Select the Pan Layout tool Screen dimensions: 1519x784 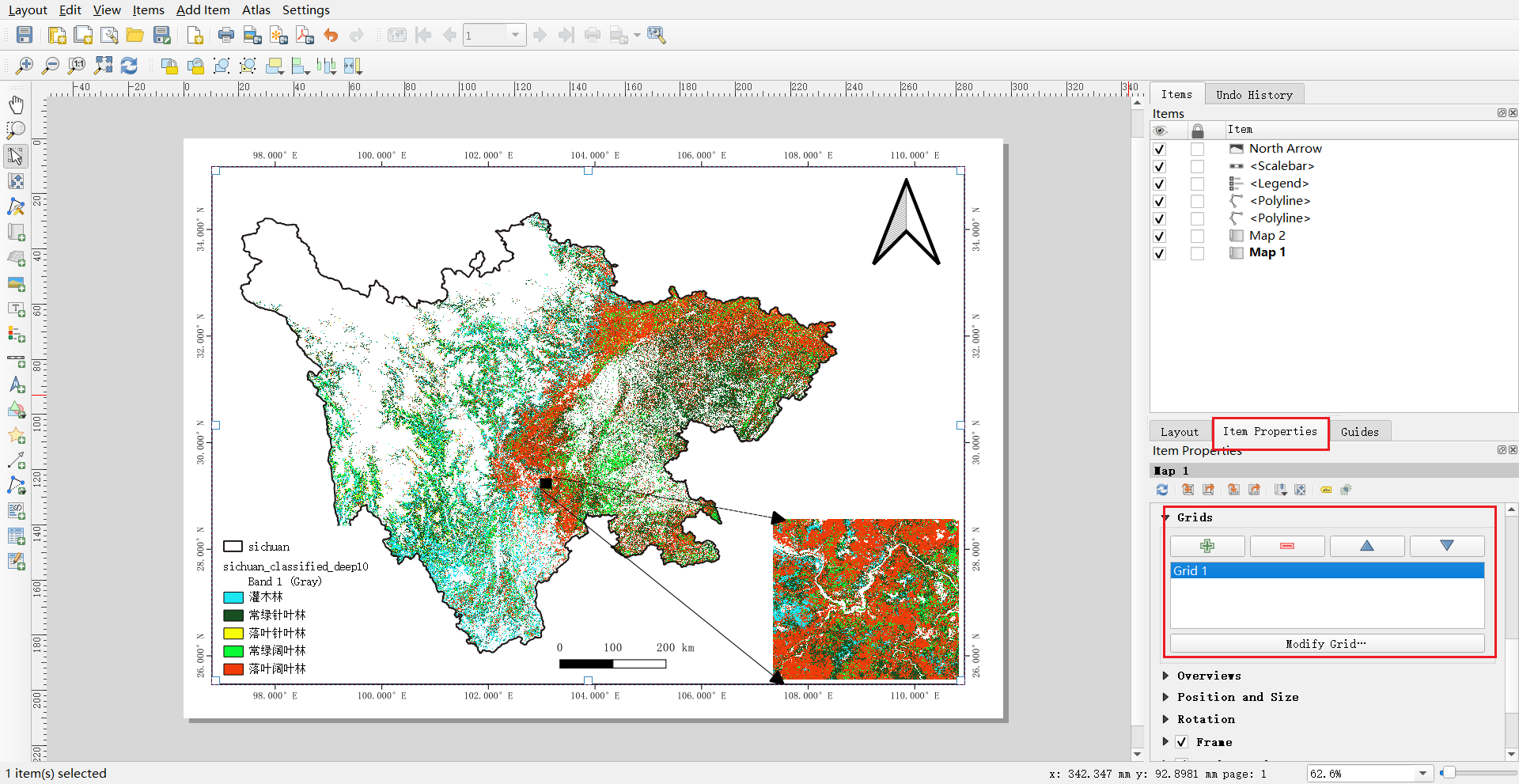click(16, 104)
